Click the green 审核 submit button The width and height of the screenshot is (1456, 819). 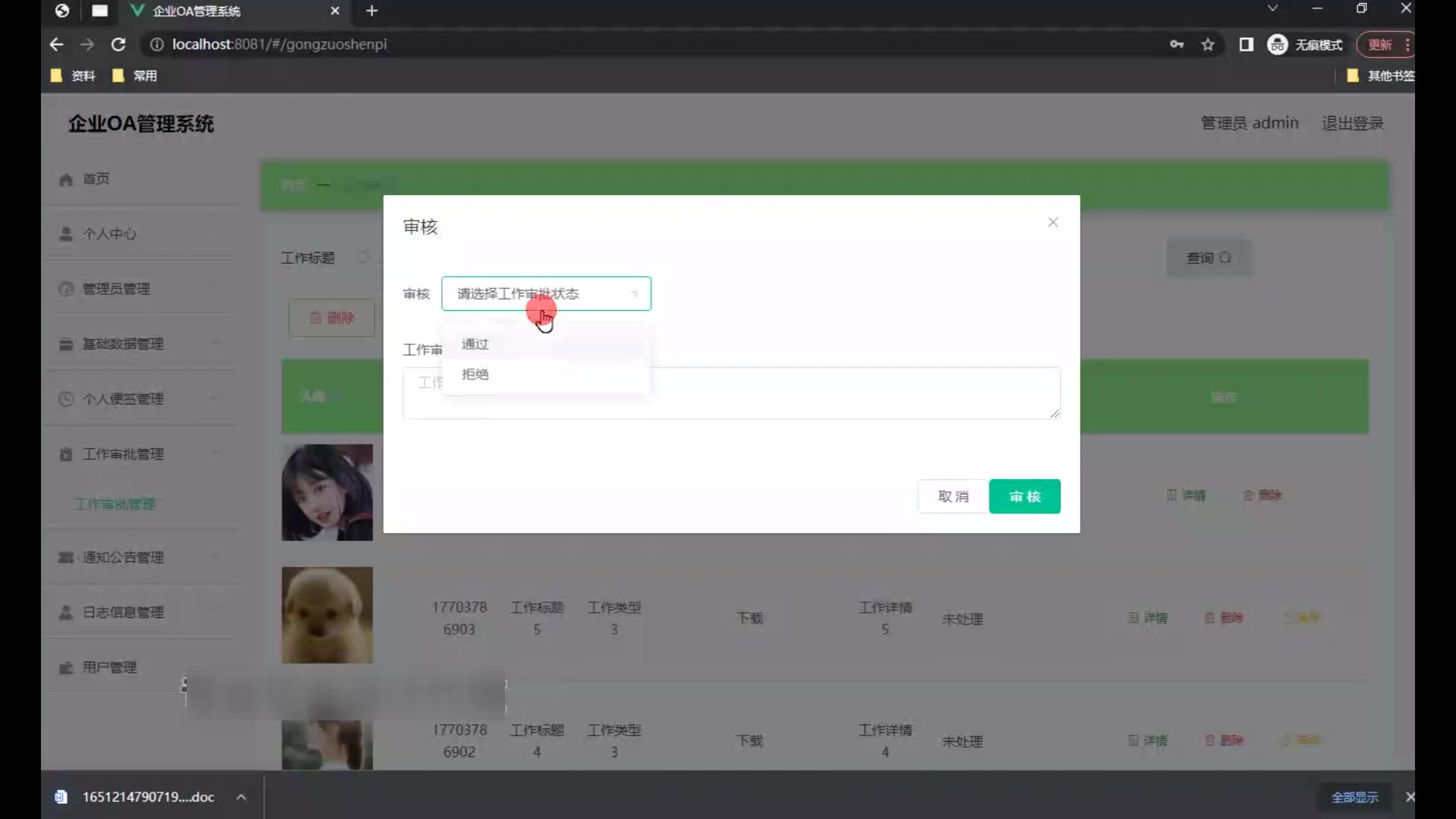tap(1025, 497)
